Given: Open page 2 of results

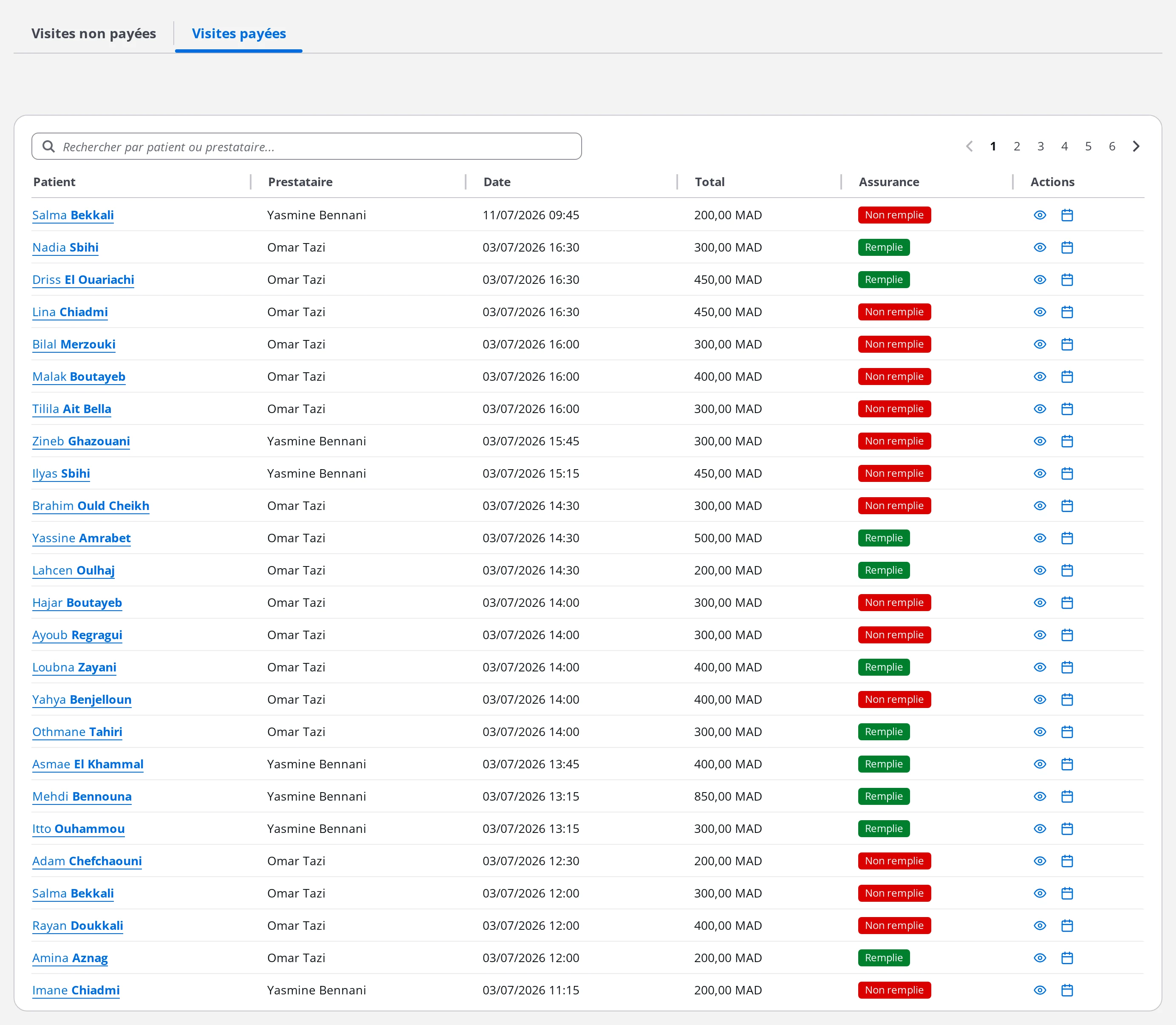Looking at the screenshot, I should click(x=1017, y=147).
